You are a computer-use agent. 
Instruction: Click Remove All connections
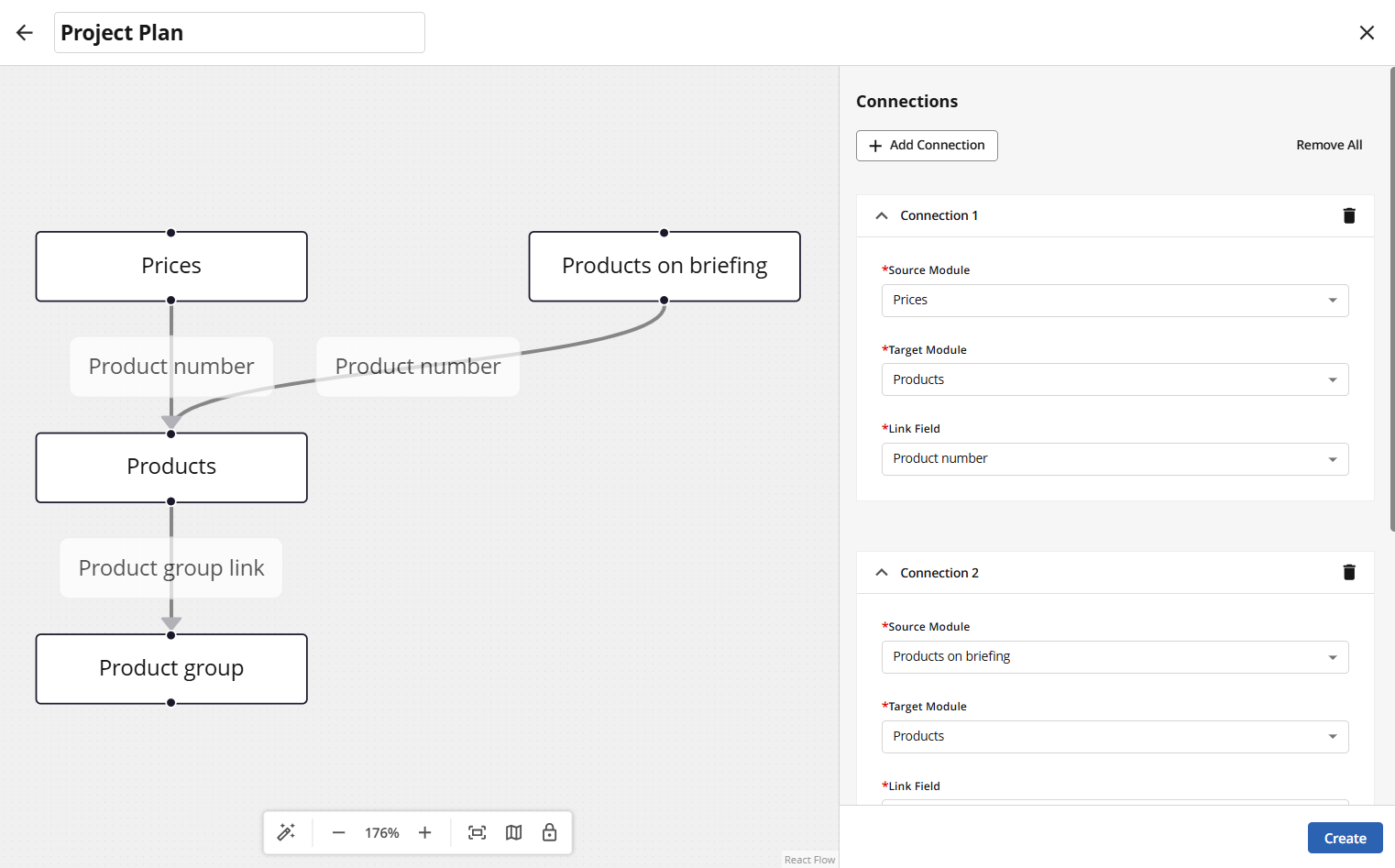pos(1329,145)
